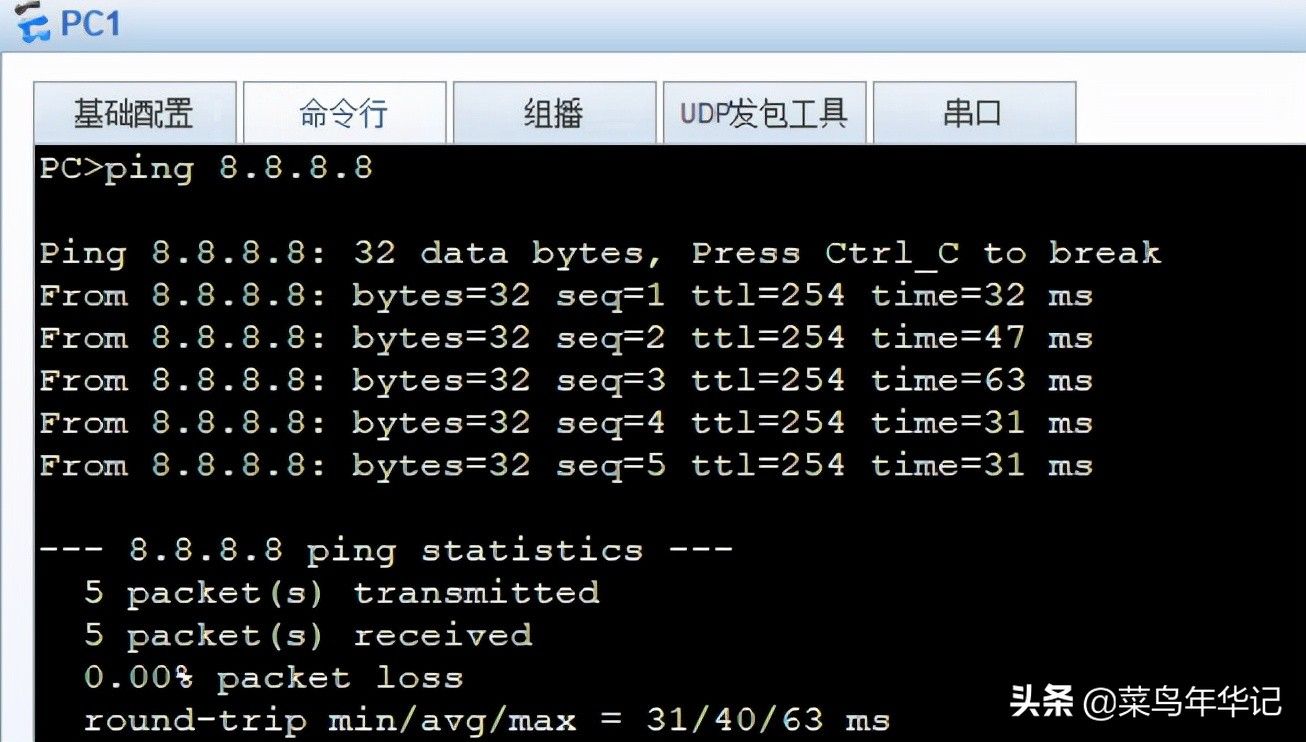The width and height of the screenshot is (1306, 742).
Task: Click the 头条 @菜鸟年华记 watermark
Action: pyautogui.click(x=1146, y=701)
